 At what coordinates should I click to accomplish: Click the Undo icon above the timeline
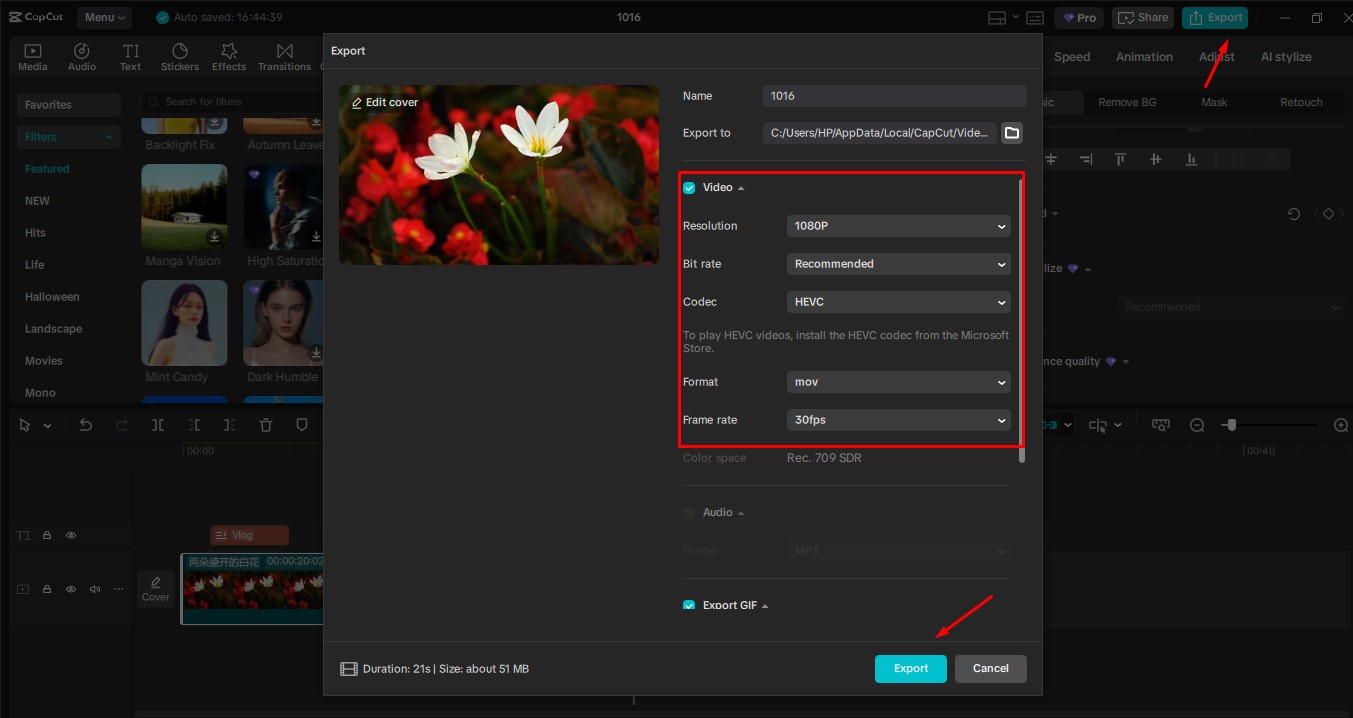[85, 424]
